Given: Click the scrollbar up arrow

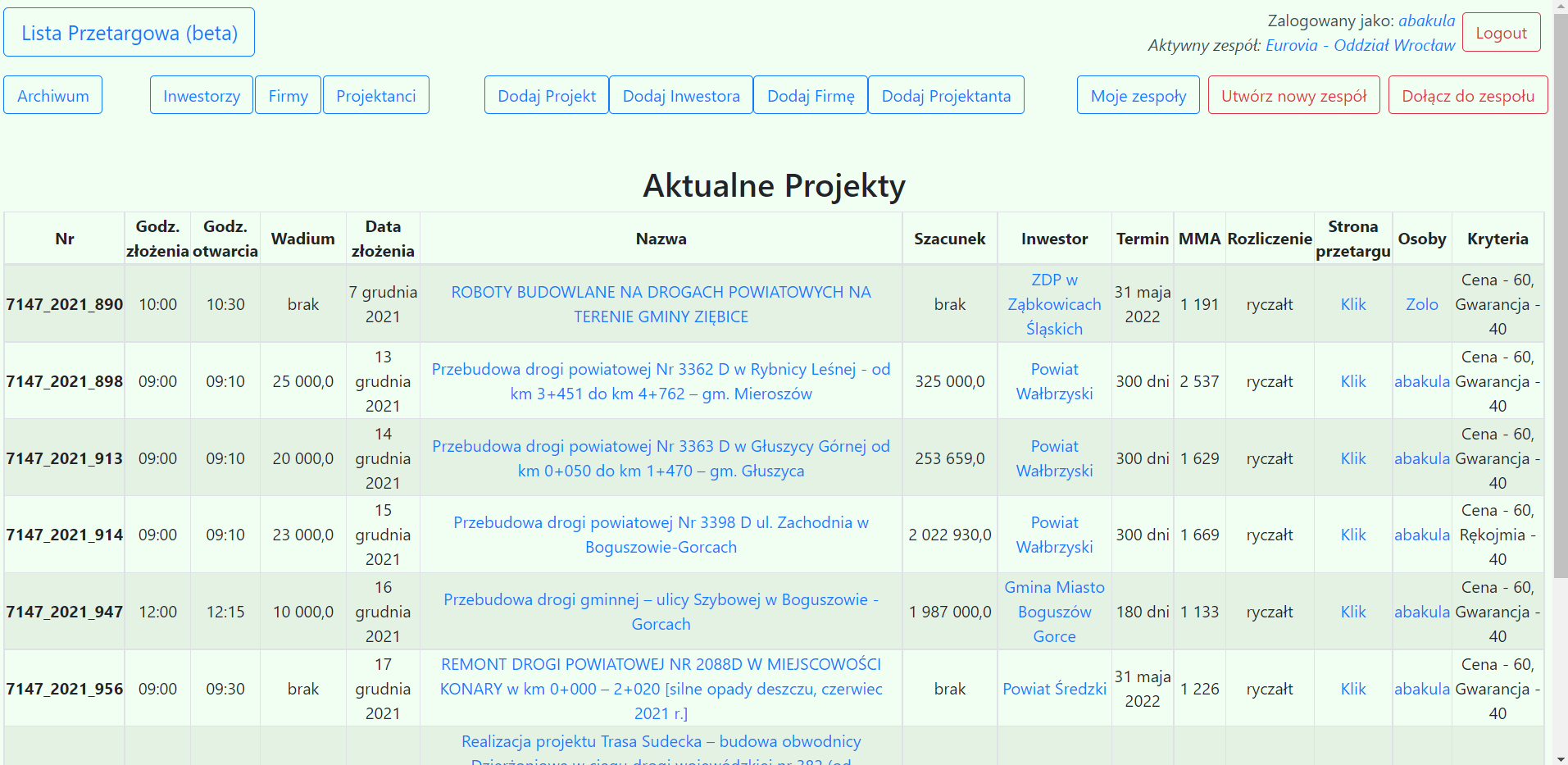Looking at the screenshot, I should (x=1561, y=7).
